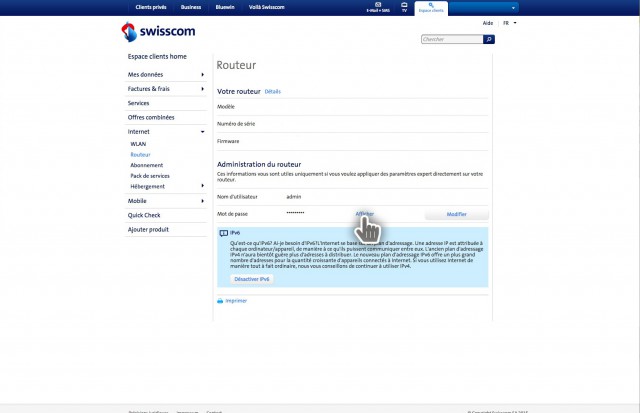Open Offres combinées in sidebar
This screenshot has width=640, height=413.
click(151, 117)
